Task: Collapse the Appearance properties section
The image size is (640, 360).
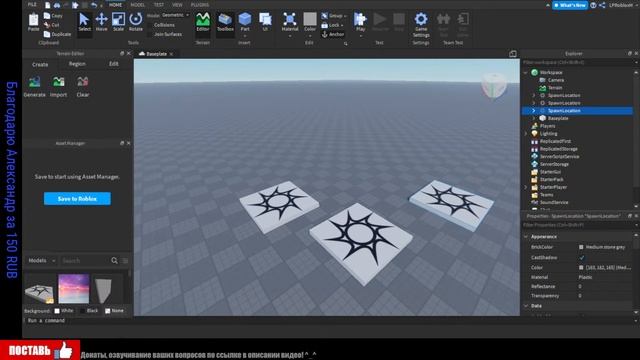Action: (526, 237)
